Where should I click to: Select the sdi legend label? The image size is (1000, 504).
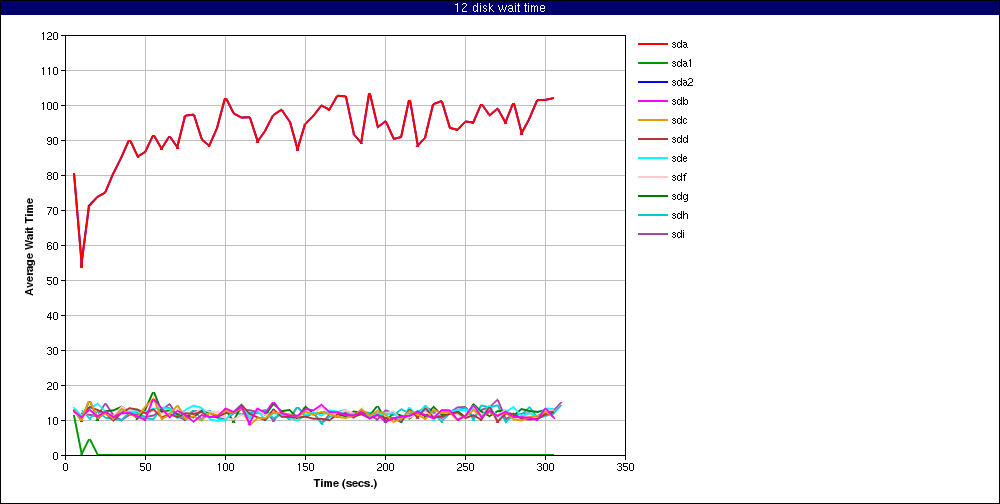[679, 234]
